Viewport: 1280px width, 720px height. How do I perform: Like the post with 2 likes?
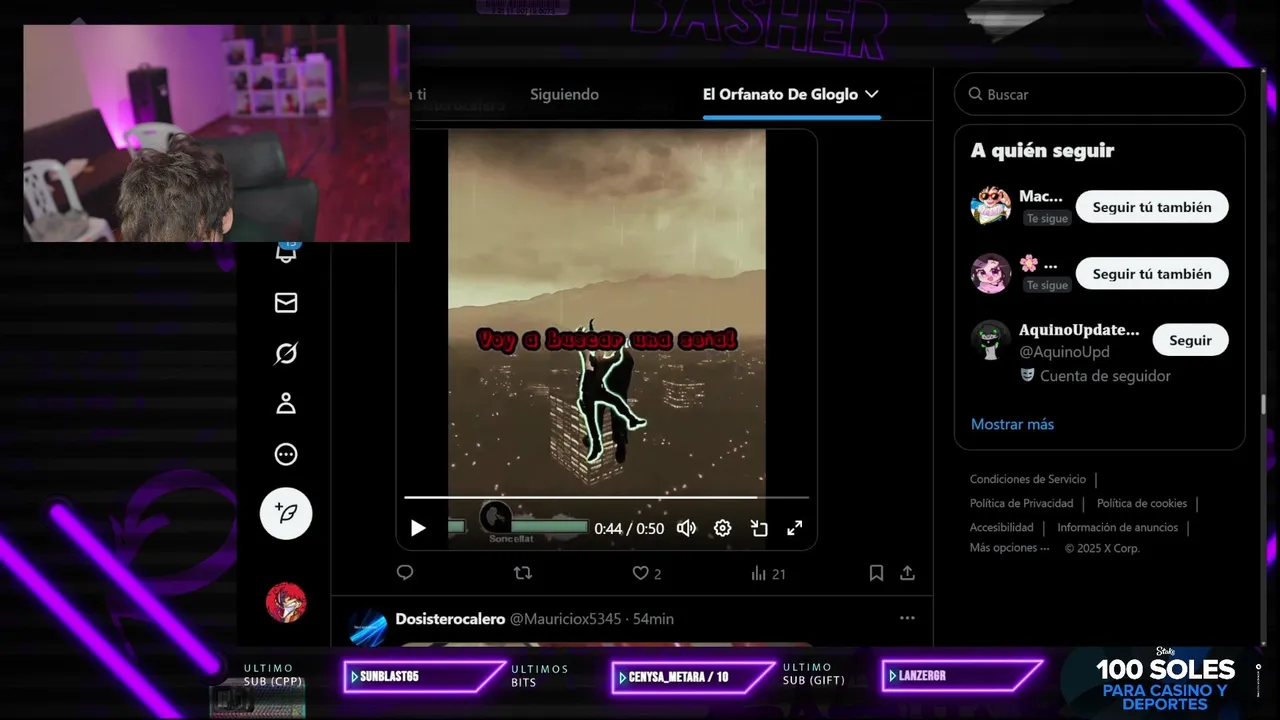(x=647, y=573)
